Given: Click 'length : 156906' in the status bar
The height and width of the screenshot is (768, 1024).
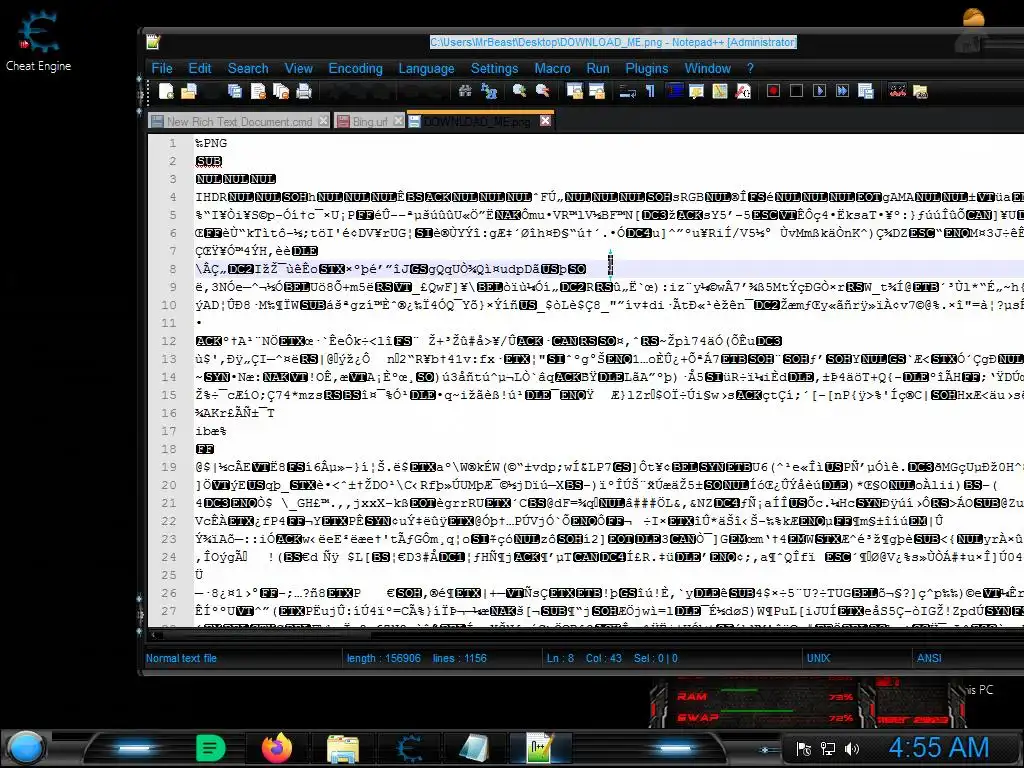Looking at the screenshot, I should pos(383,658).
